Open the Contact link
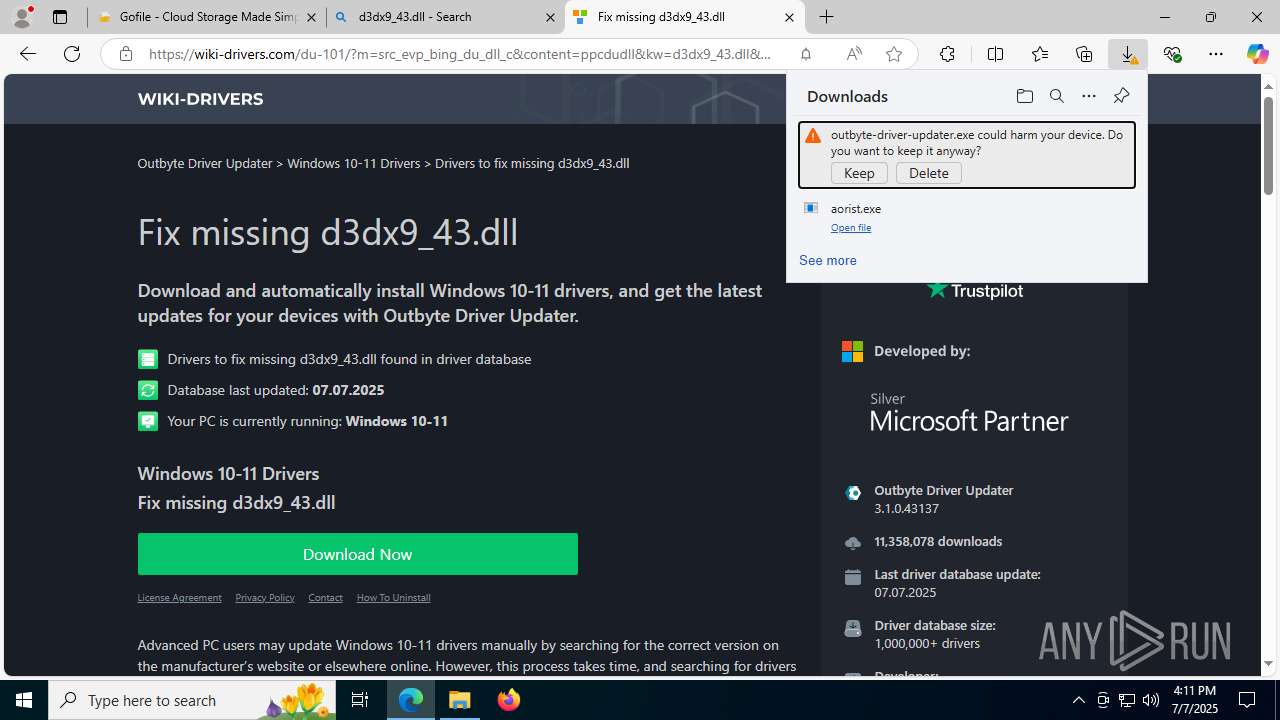 325,598
